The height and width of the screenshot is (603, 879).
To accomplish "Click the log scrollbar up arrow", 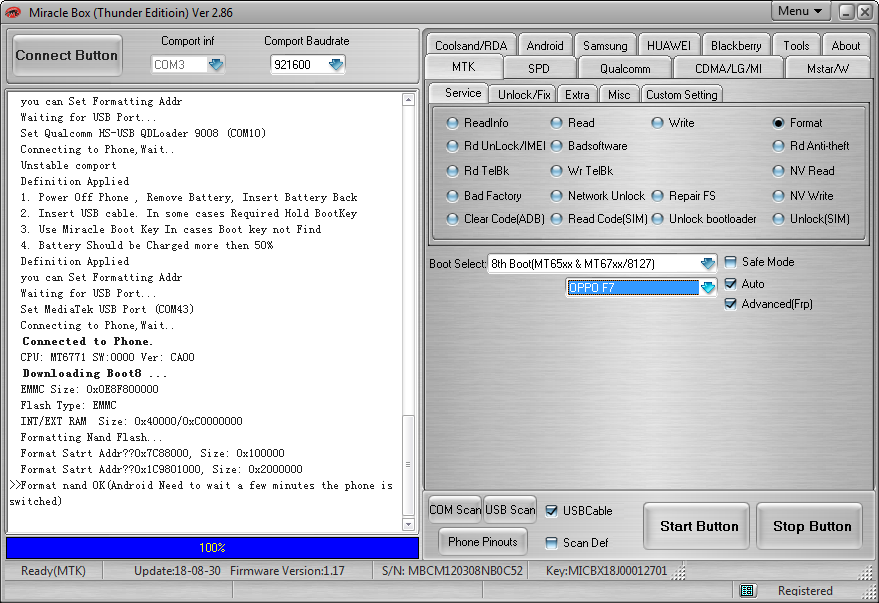I will [x=408, y=100].
